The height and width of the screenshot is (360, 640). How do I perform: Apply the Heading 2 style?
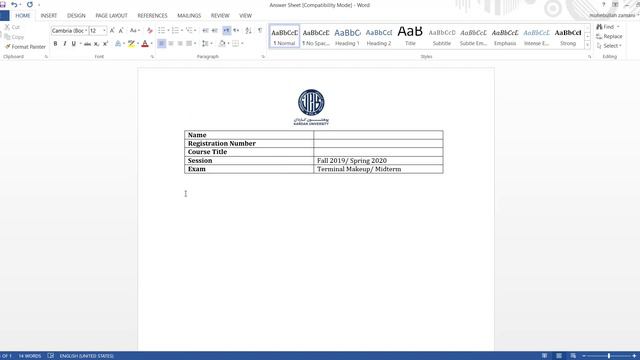click(x=379, y=36)
